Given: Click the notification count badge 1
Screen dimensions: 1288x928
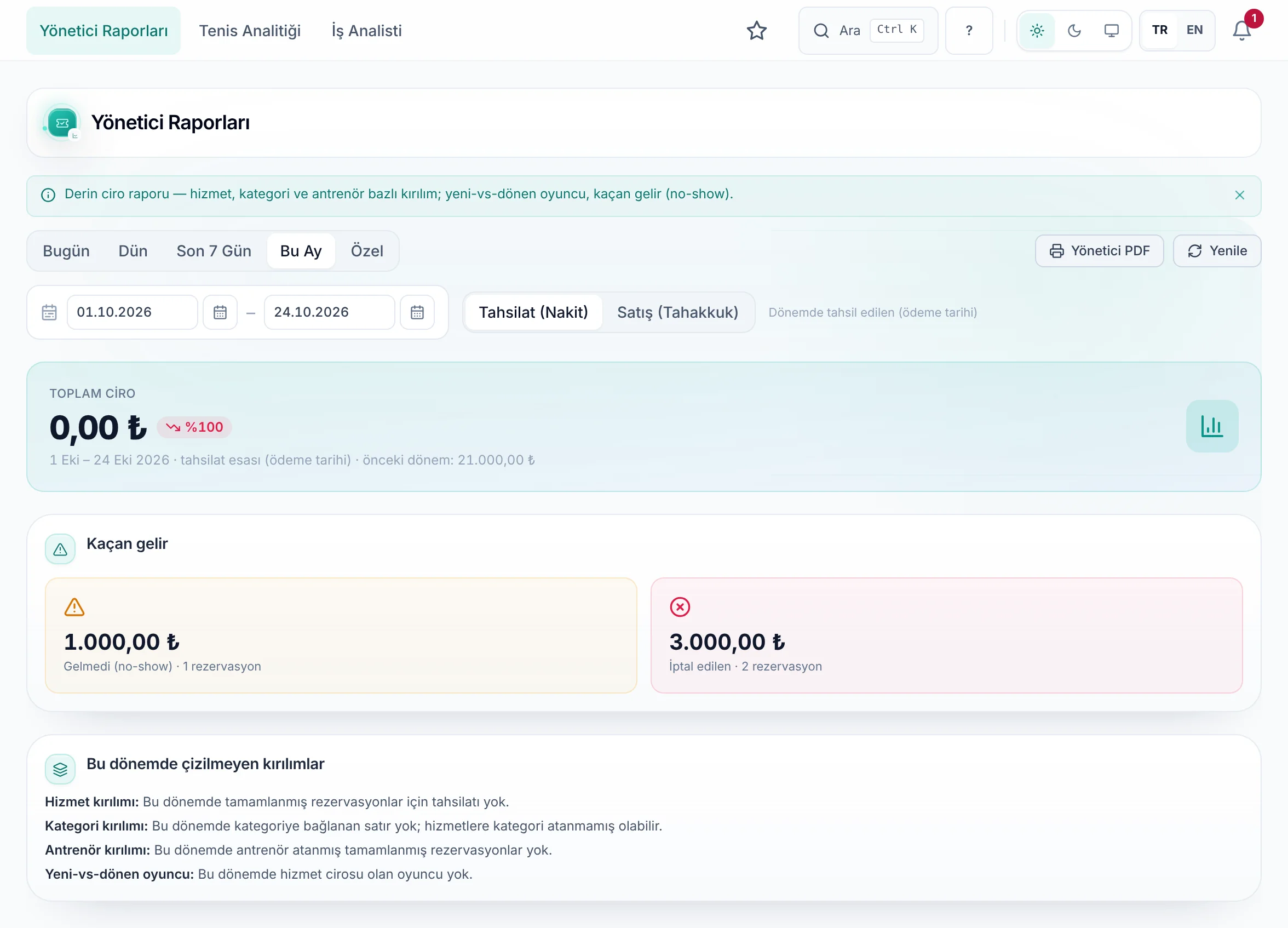Looking at the screenshot, I should point(1254,18).
